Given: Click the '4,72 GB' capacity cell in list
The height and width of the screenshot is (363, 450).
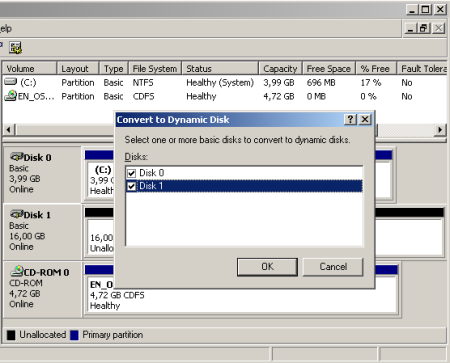Looking at the screenshot, I should pyautogui.click(x=279, y=96).
